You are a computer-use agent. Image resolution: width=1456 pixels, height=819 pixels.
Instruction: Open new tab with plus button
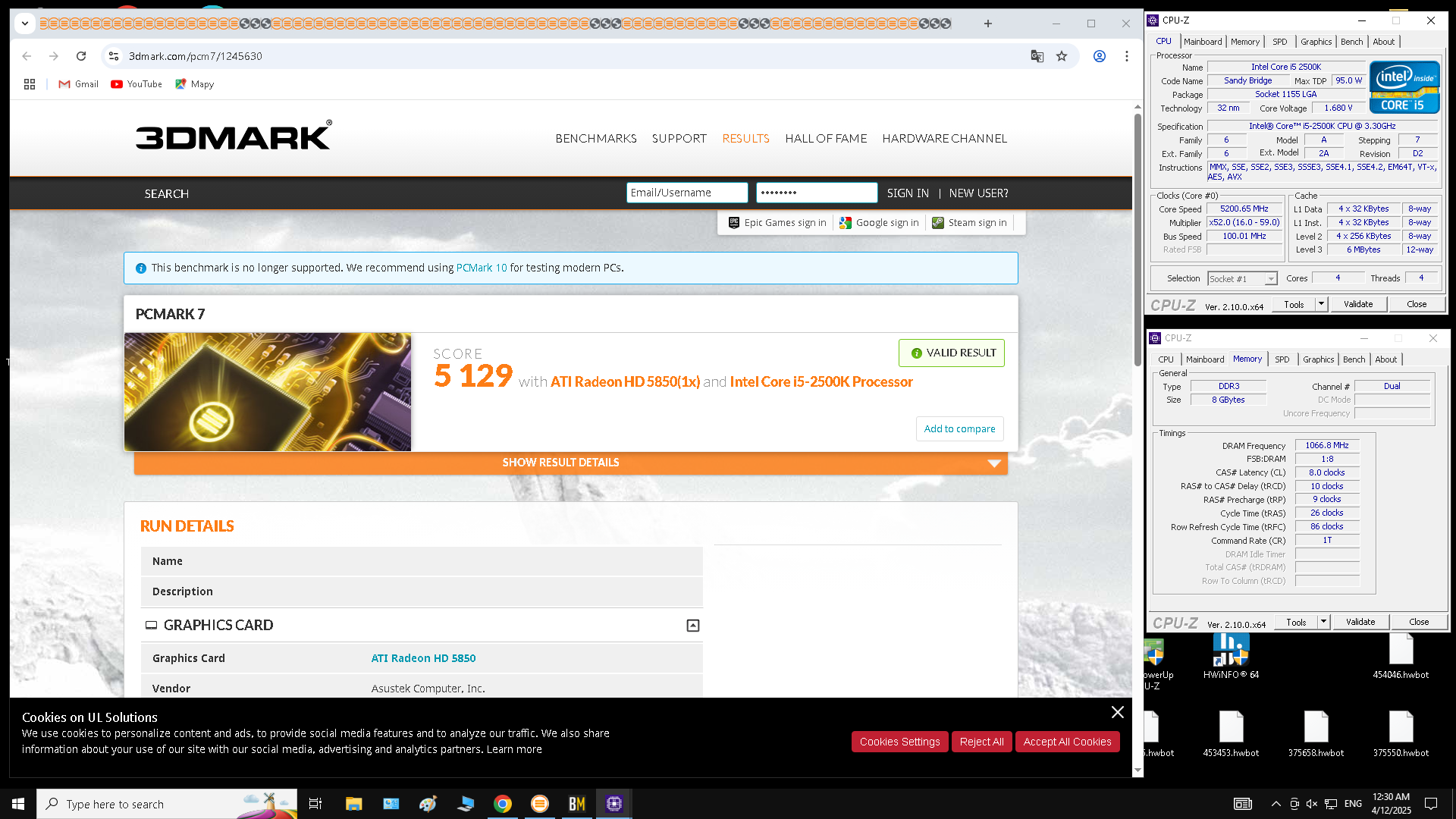tap(988, 24)
